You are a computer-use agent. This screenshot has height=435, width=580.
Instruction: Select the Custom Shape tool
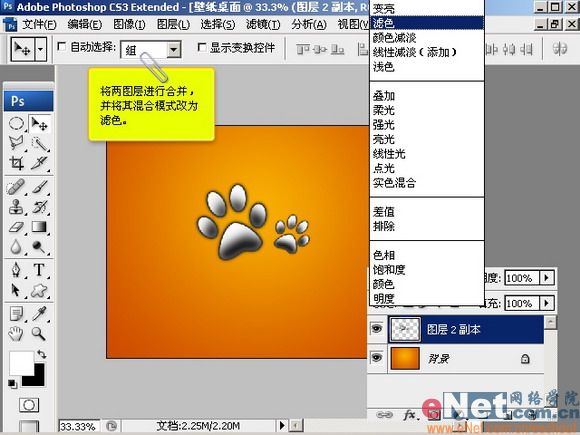(x=39, y=290)
